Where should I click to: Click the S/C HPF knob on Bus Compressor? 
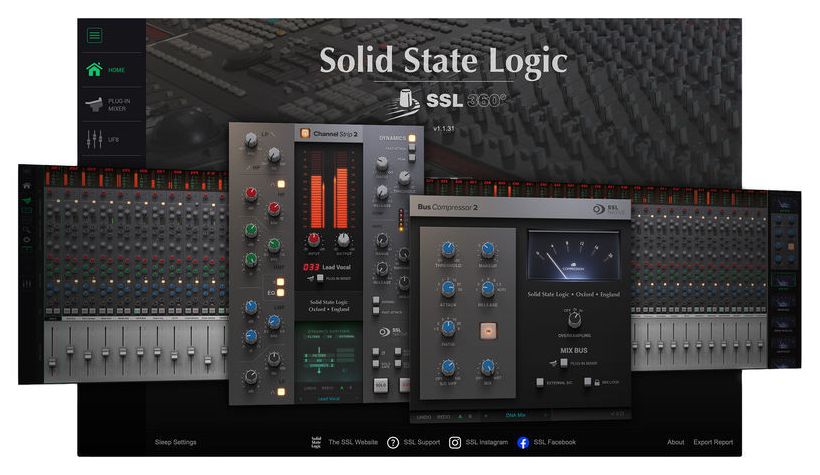(x=448, y=367)
